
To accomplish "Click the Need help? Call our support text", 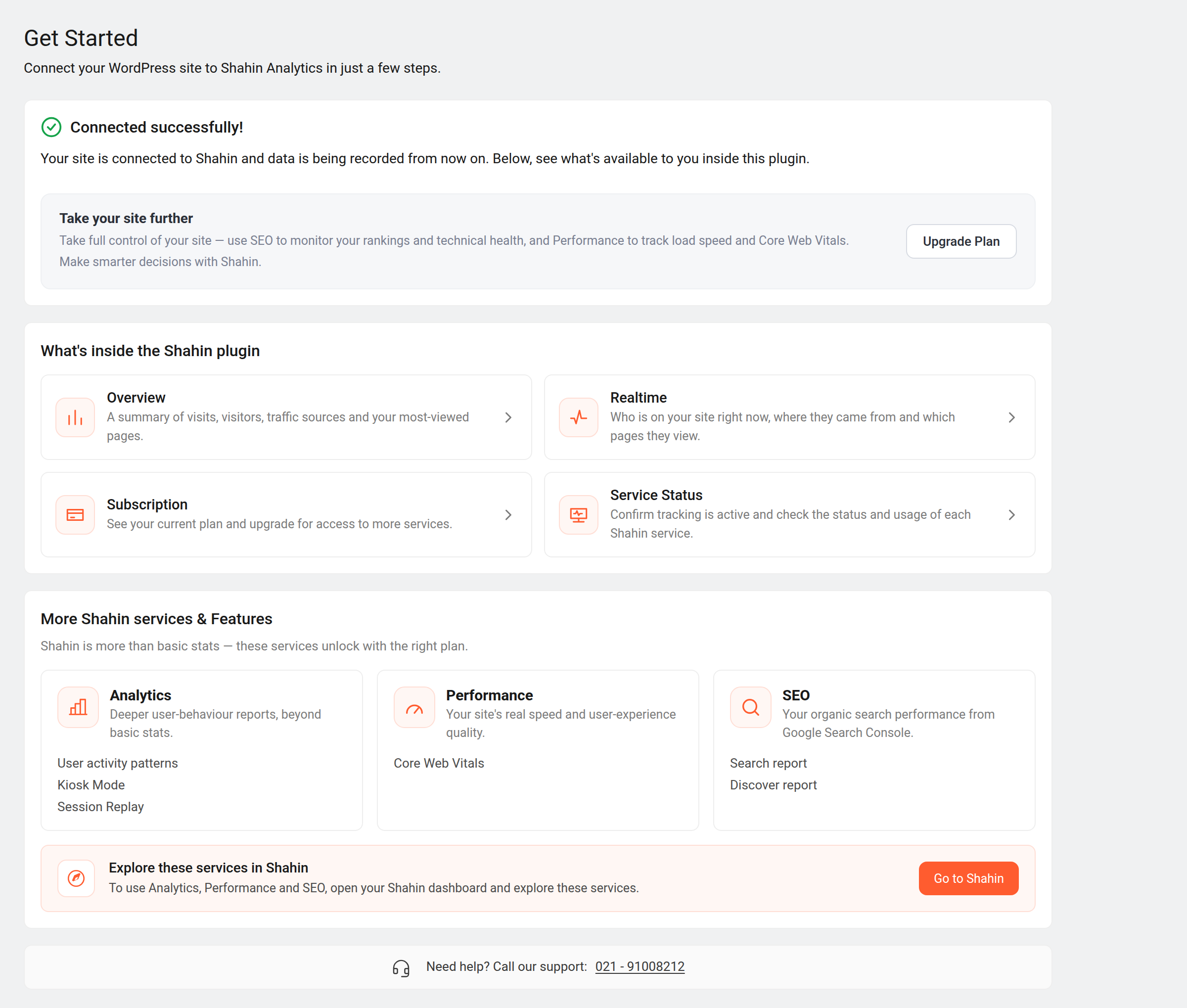I will point(506,966).
